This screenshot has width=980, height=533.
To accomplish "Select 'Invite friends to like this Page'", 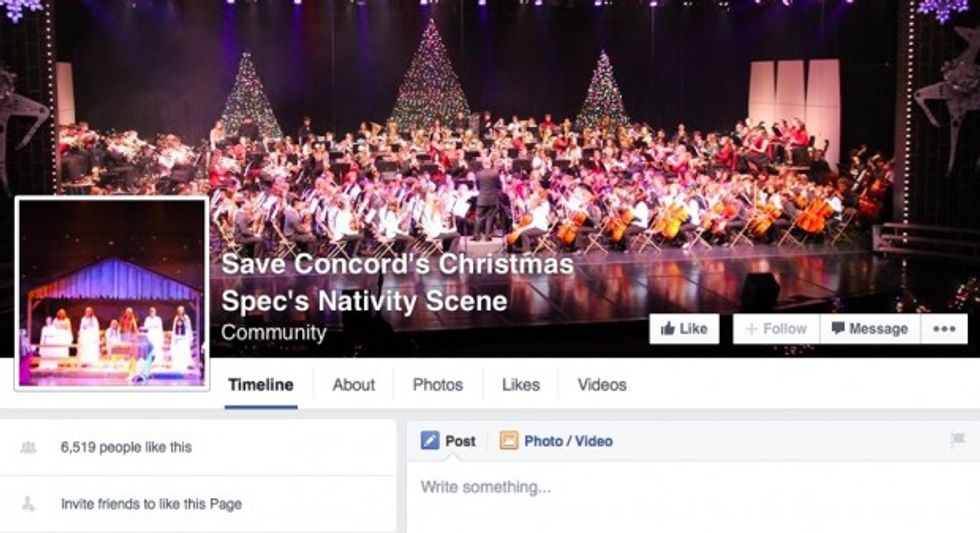I will [x=151, y=505].
